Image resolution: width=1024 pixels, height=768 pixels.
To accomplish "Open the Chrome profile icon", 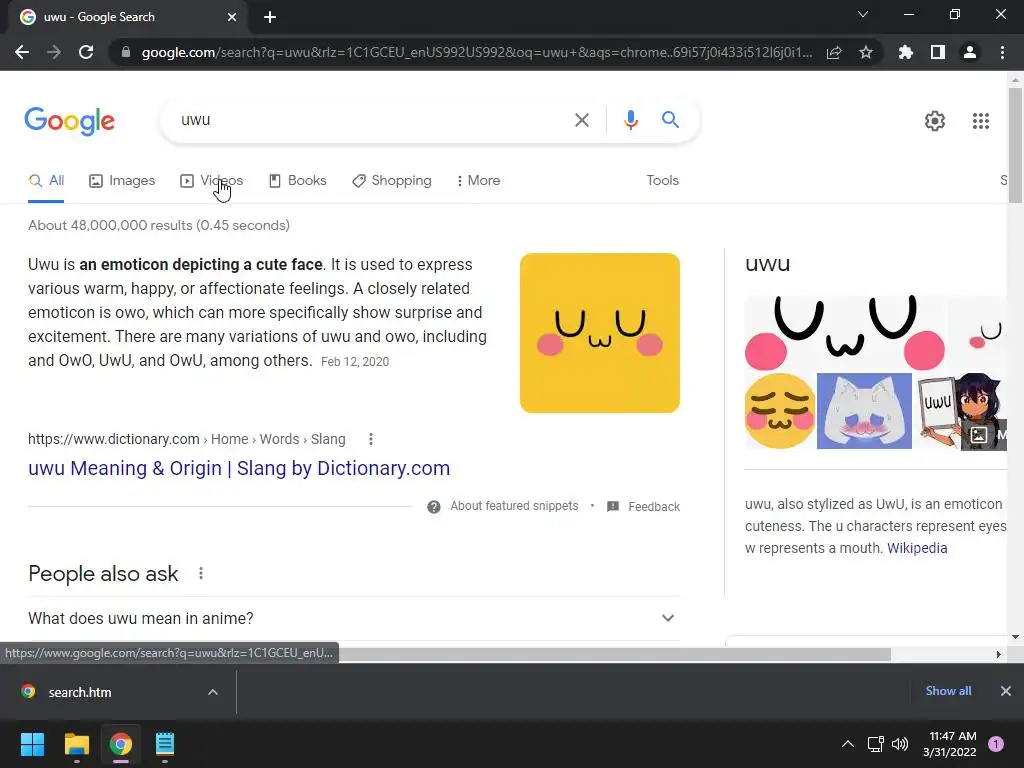I will tap(970, 52).
